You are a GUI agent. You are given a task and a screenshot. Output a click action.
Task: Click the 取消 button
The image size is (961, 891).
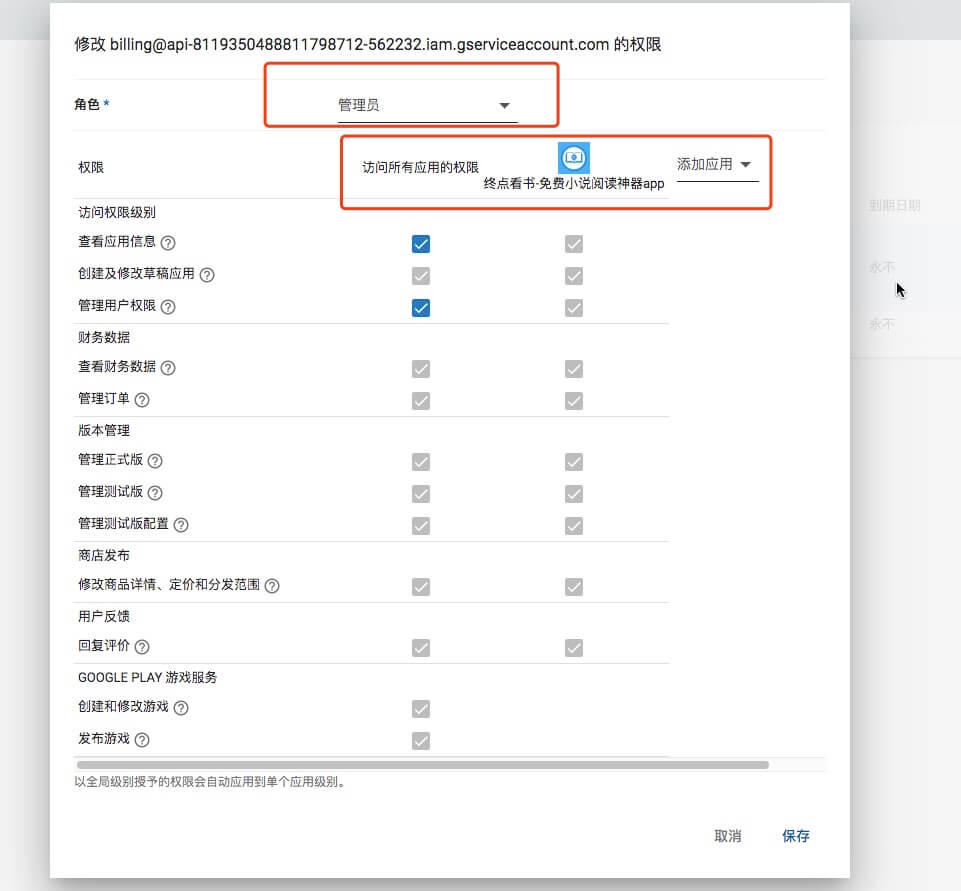[x=727, y=836]
